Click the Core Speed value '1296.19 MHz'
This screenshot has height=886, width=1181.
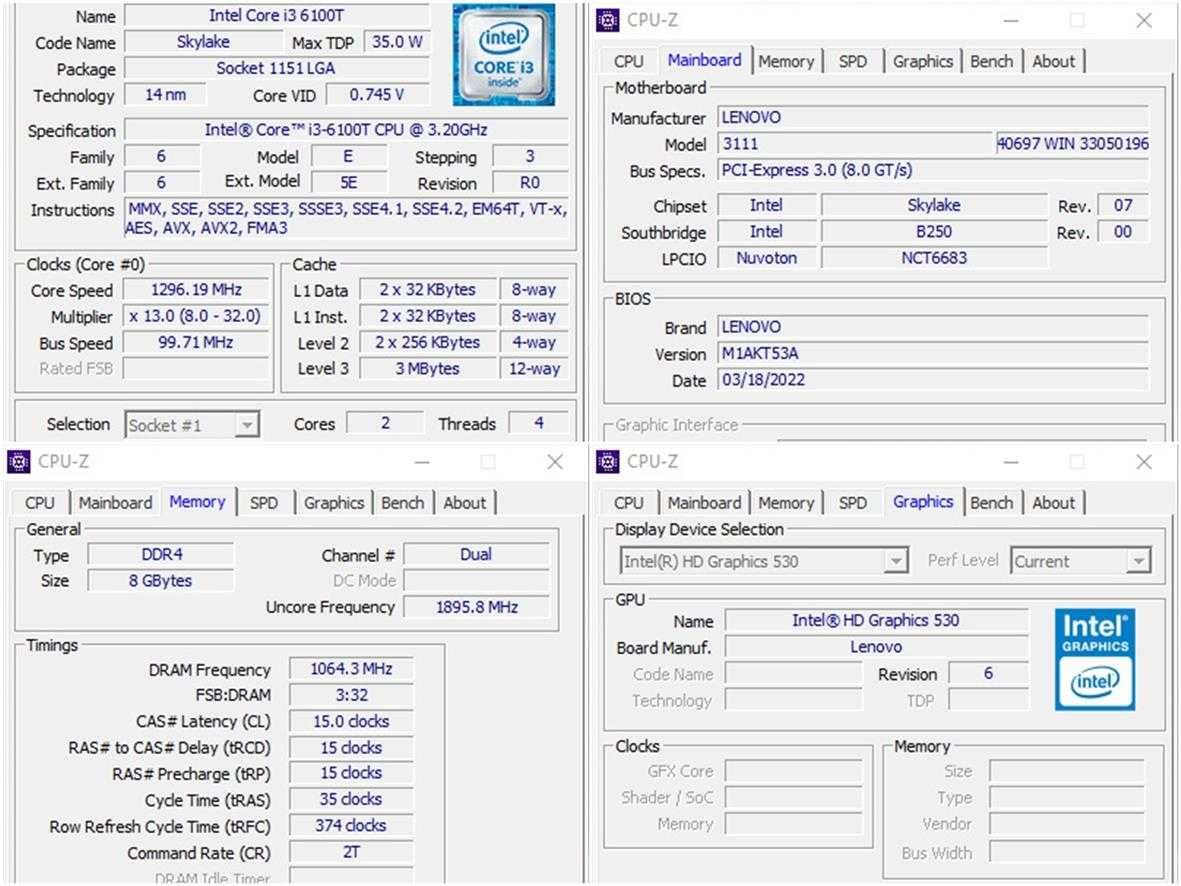tap(196, 290)
